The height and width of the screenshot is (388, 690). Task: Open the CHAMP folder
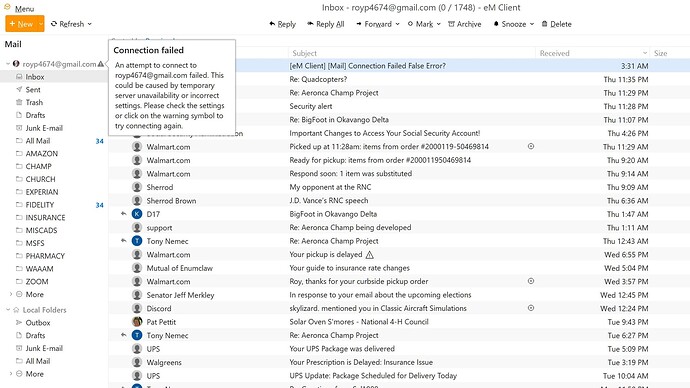point(54,166)
